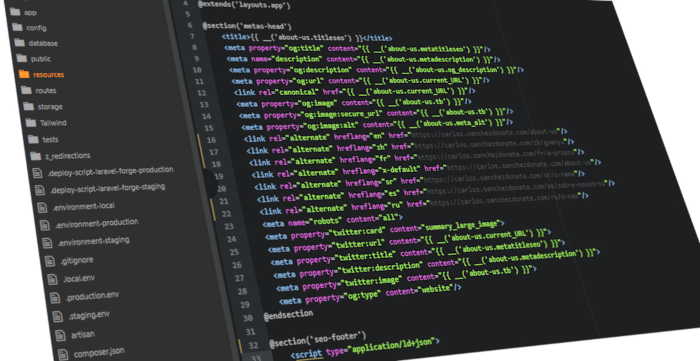Viewport: 700px width, 361px height.
Task: Click the hreflang="x-default" link line
Action: tap(426, 169)
